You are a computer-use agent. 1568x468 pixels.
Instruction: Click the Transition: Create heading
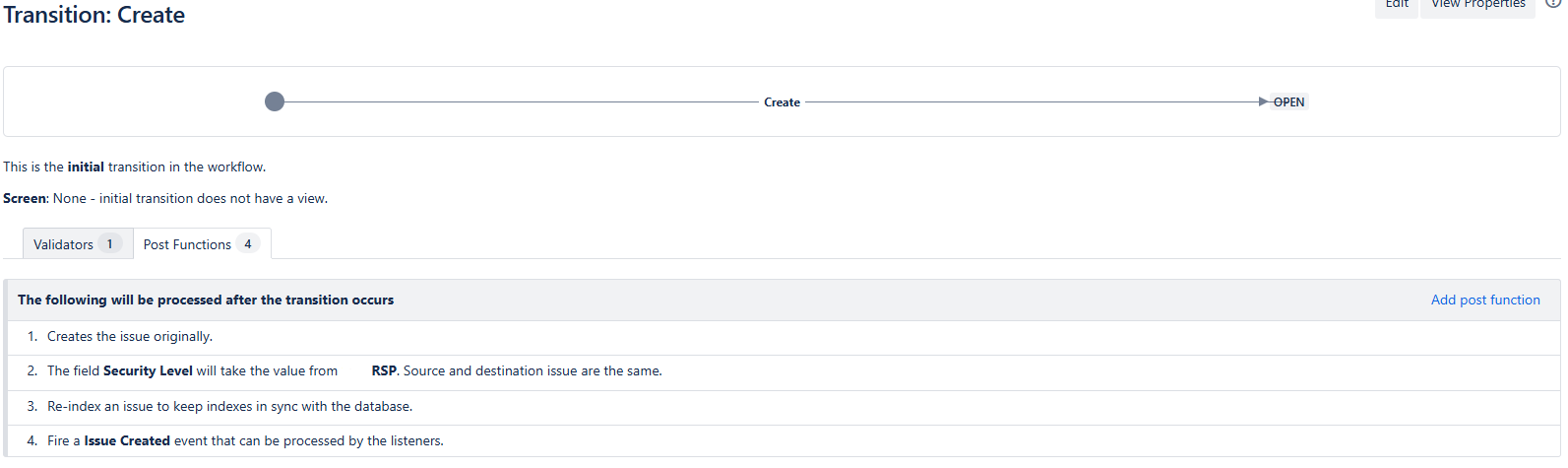click(x=94, y=15)
